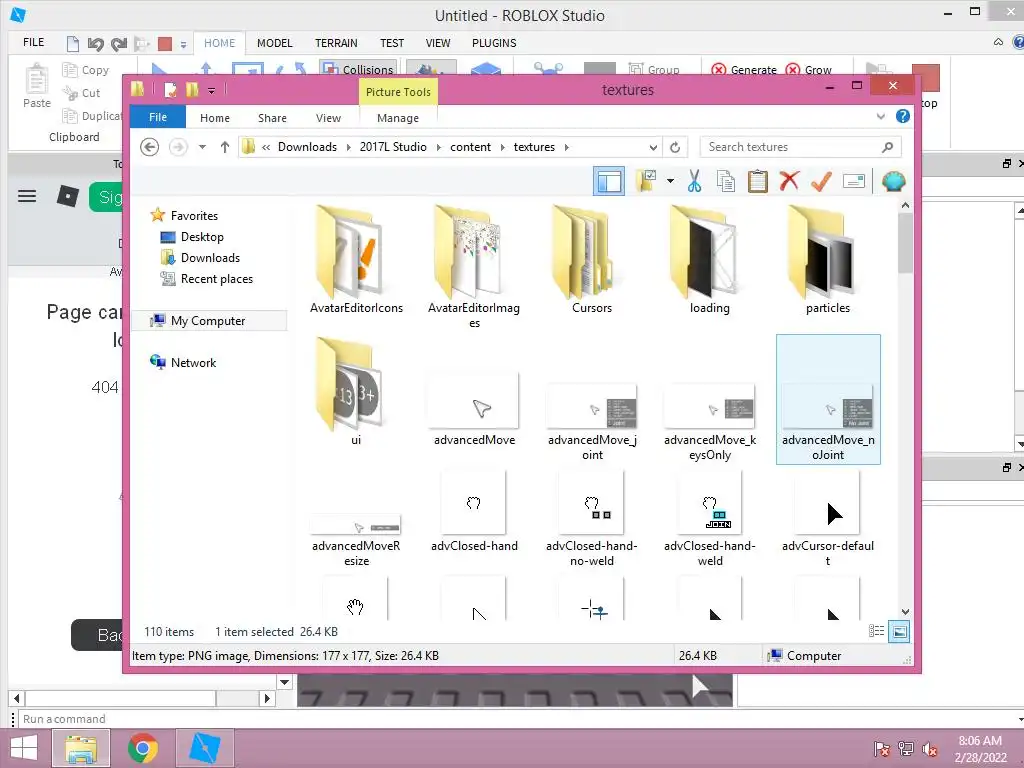Open Chrome from the Windows taskbar

click(143, 748)
